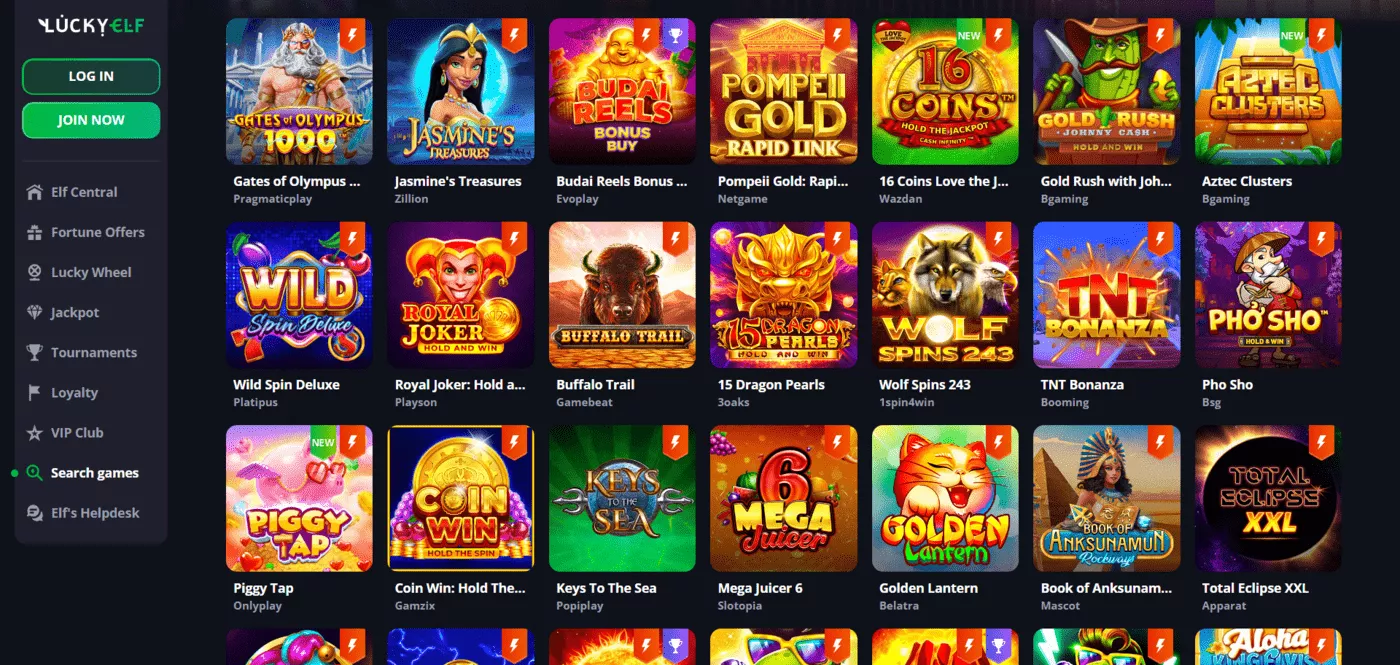Click the LOG IN button
Image resolution: width=1400 pixels, height=665 pixels.
pos(91,76)
